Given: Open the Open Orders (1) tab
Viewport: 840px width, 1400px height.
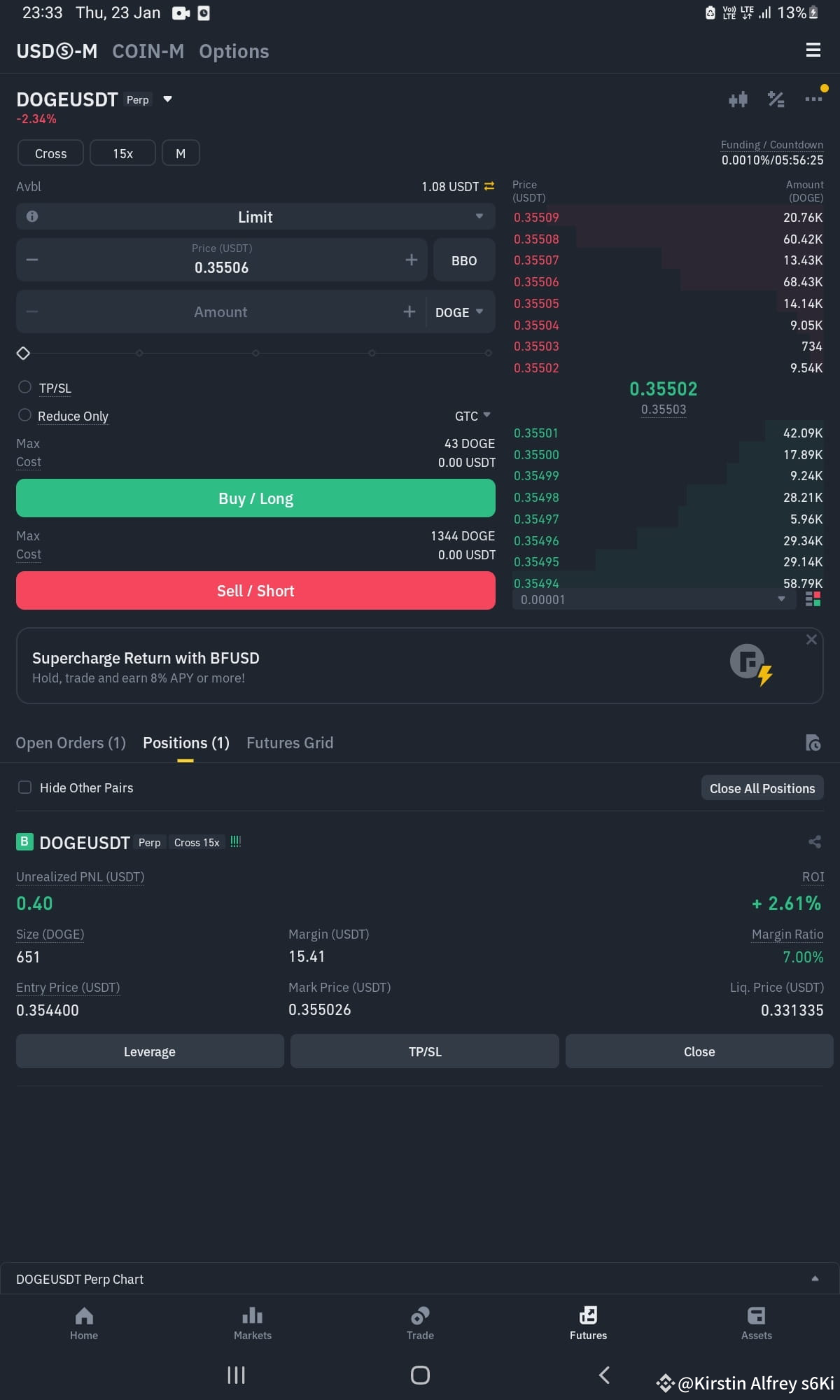Looking at the screenshot, I should point(71,743).
